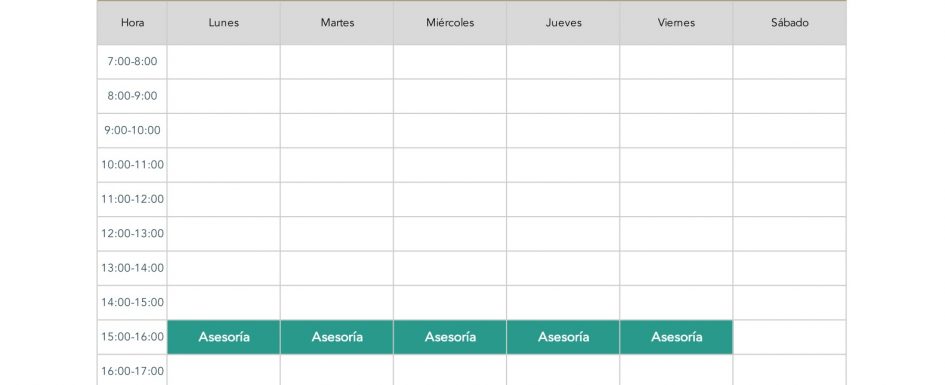Open the Asesoría block on Viernes
Screen dimensions: 945x385
click(x=676, y=337)
